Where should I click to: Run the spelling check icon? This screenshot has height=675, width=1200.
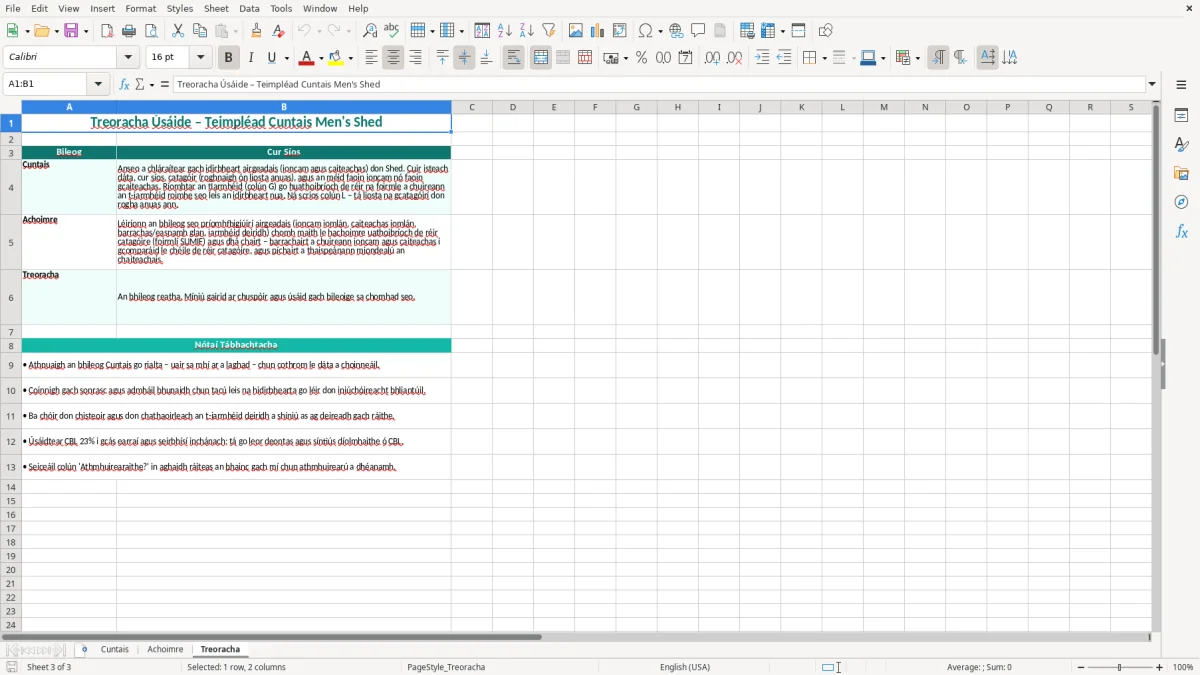(x=392, y=31)
